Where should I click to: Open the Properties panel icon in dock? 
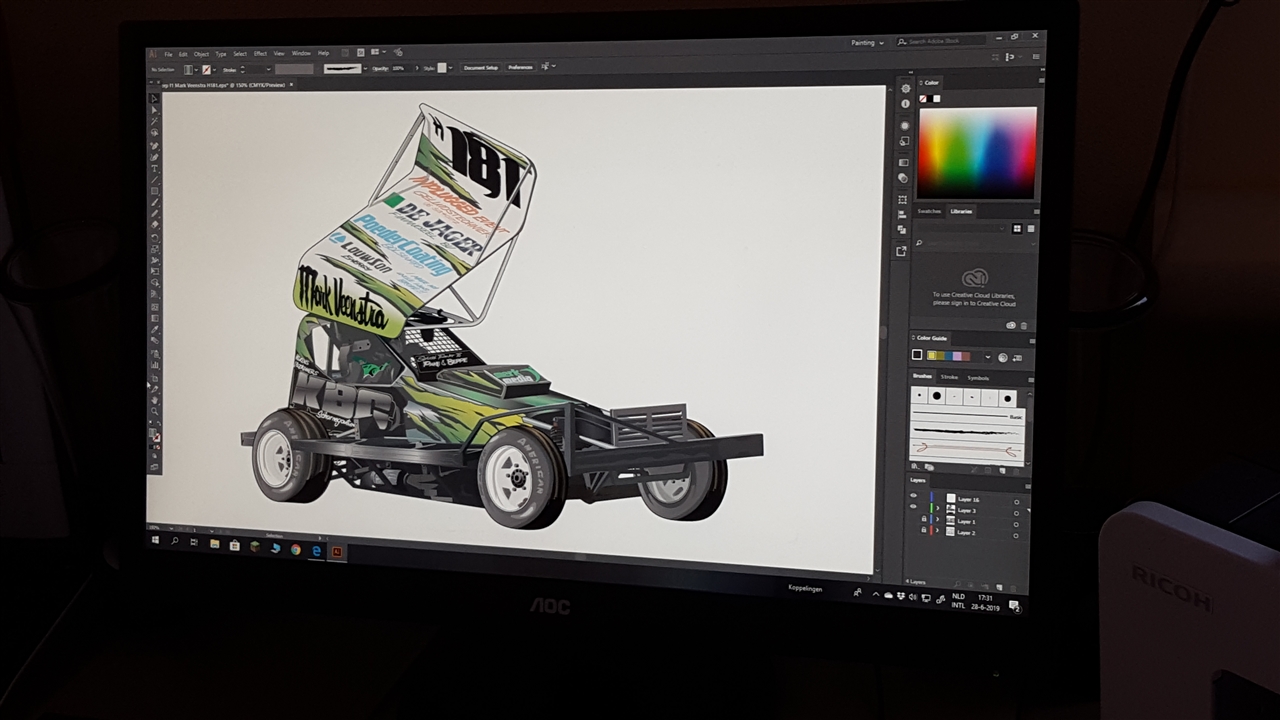click(906, 88)
